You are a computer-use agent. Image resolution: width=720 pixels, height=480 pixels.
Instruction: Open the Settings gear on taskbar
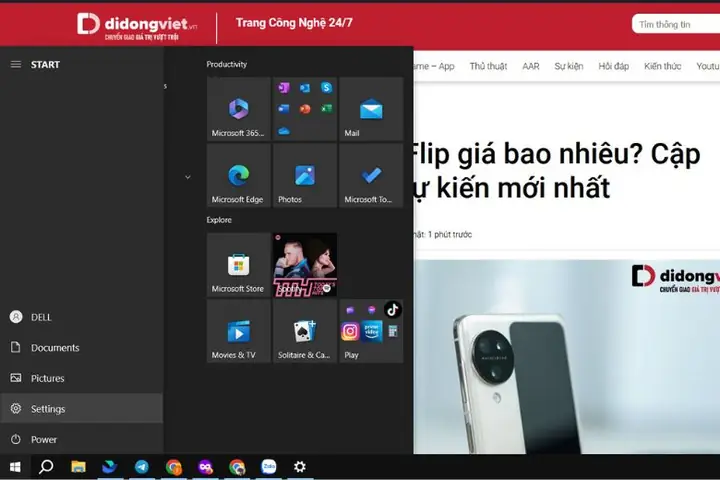(300, 467)
